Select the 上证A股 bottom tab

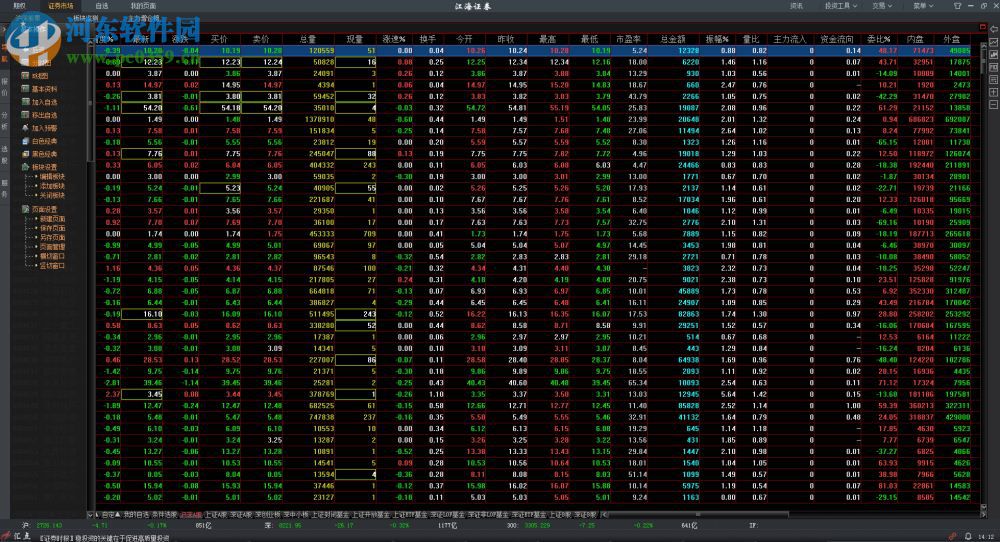click(217, 515)
